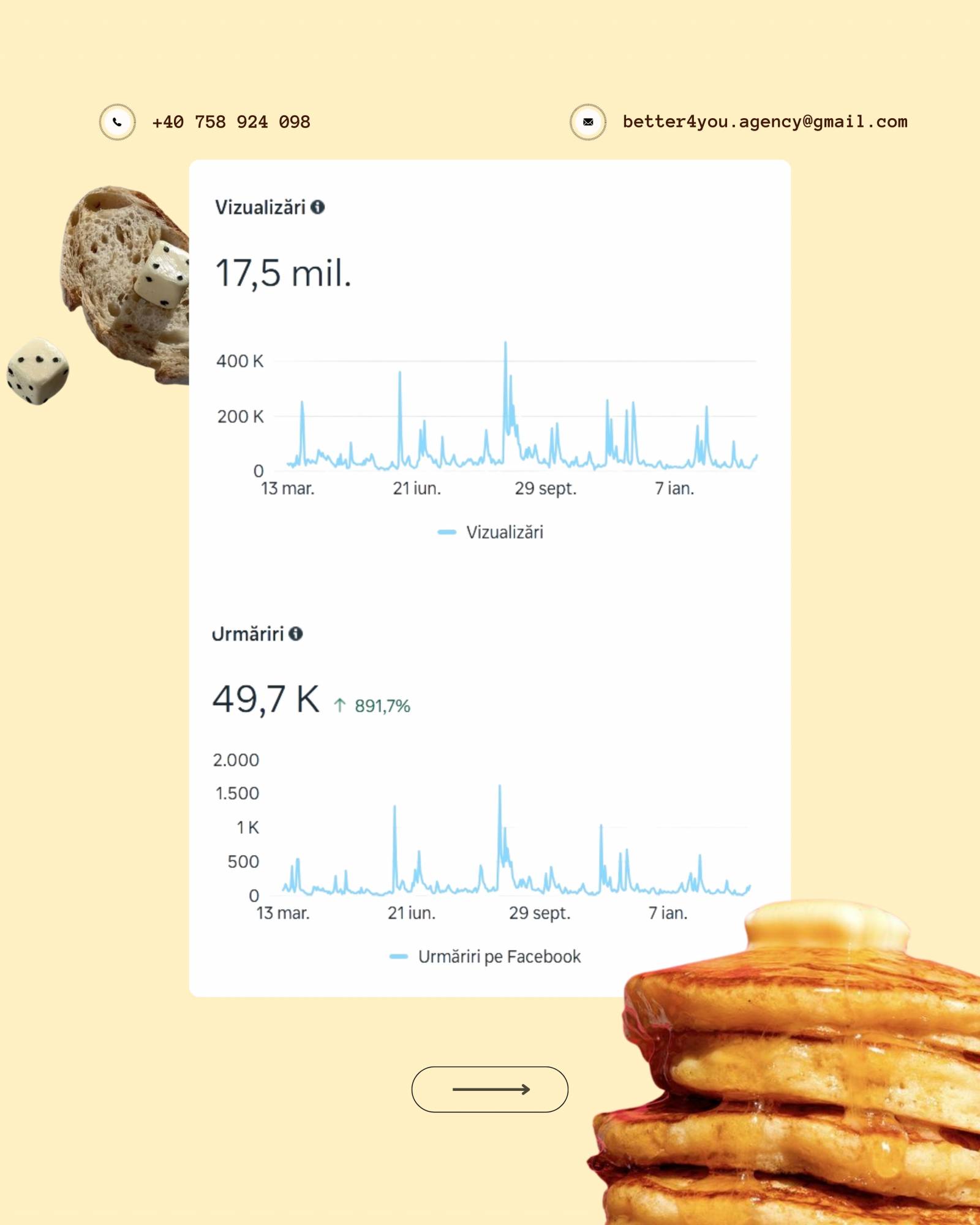
Task: Click the phone icon beside the number
Action: 117,122
